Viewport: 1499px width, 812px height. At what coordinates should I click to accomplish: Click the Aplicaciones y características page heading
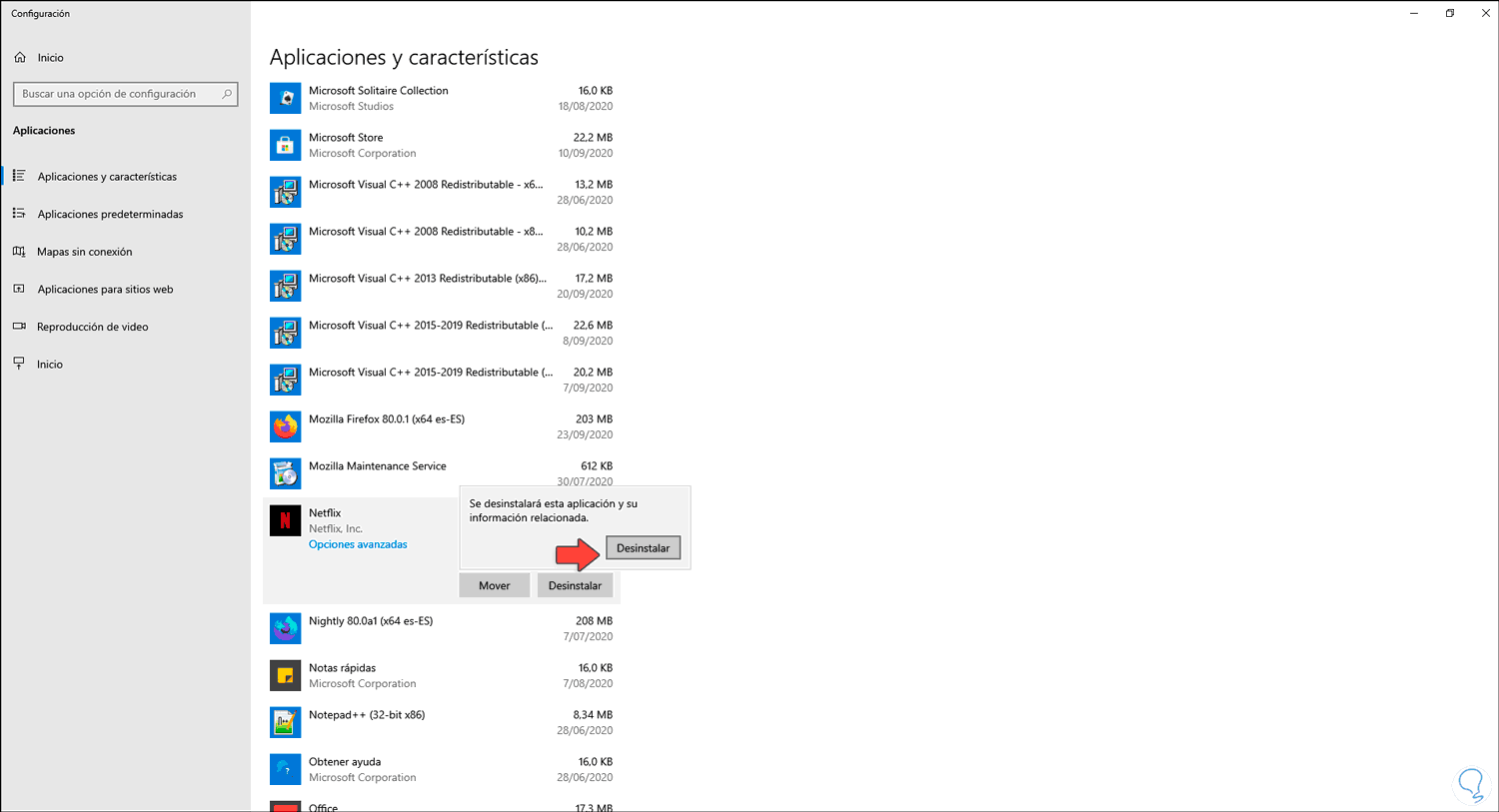point(404,58)
